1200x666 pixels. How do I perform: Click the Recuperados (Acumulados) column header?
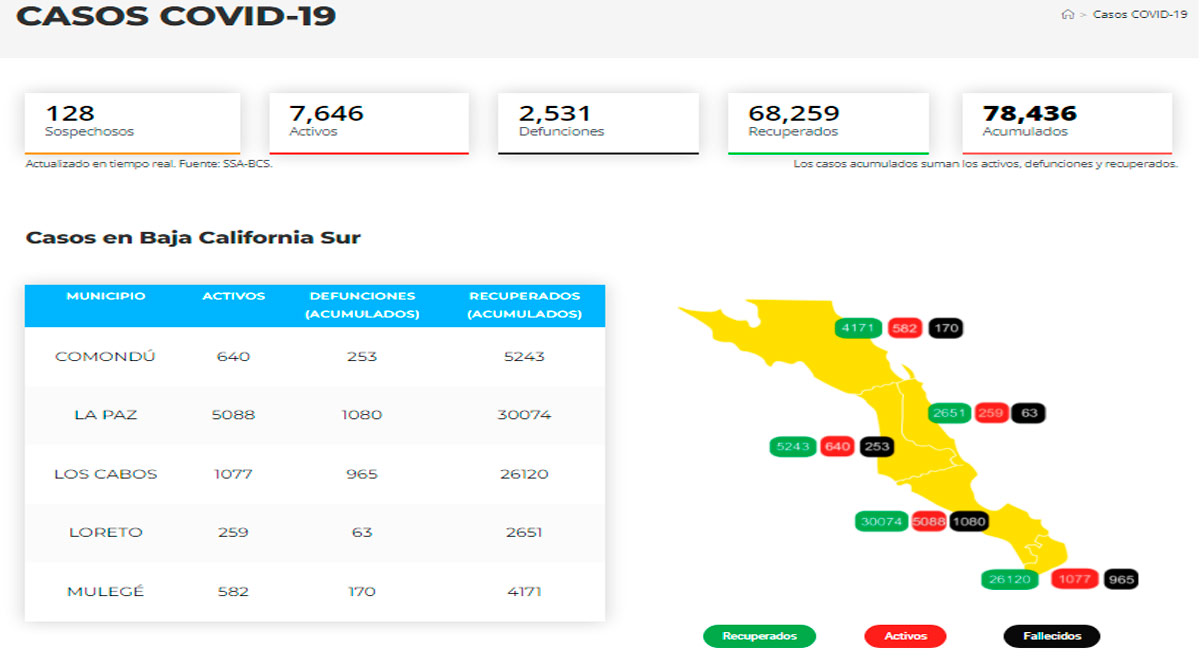coord(524,305)
